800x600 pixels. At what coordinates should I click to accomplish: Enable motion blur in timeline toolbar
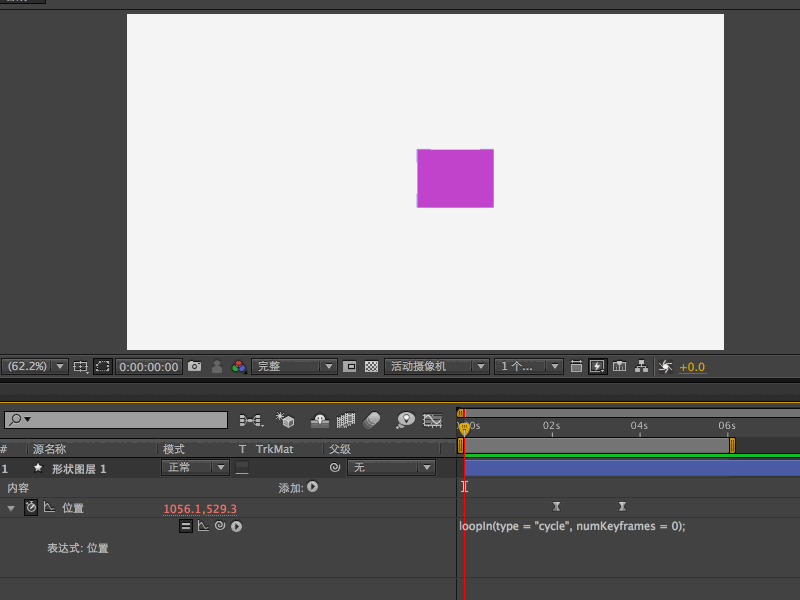pyautogui.click(x=371, y=420)
